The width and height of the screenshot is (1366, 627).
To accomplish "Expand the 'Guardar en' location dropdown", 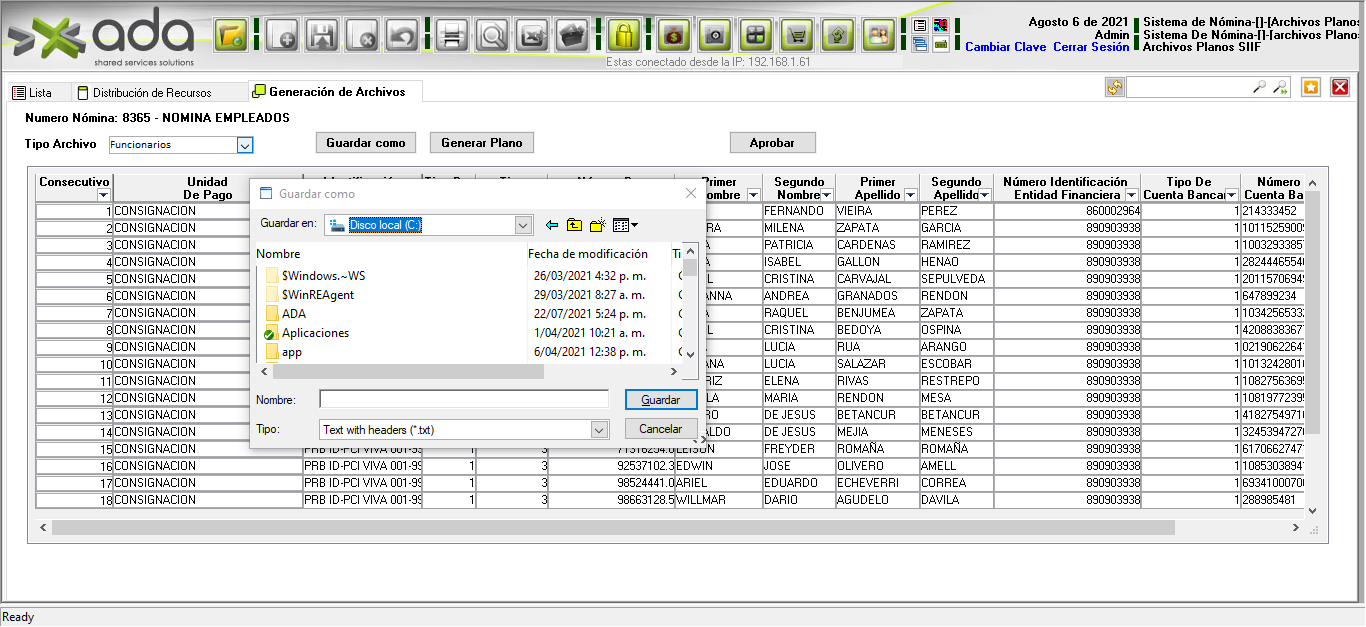I will coord(522,225).
